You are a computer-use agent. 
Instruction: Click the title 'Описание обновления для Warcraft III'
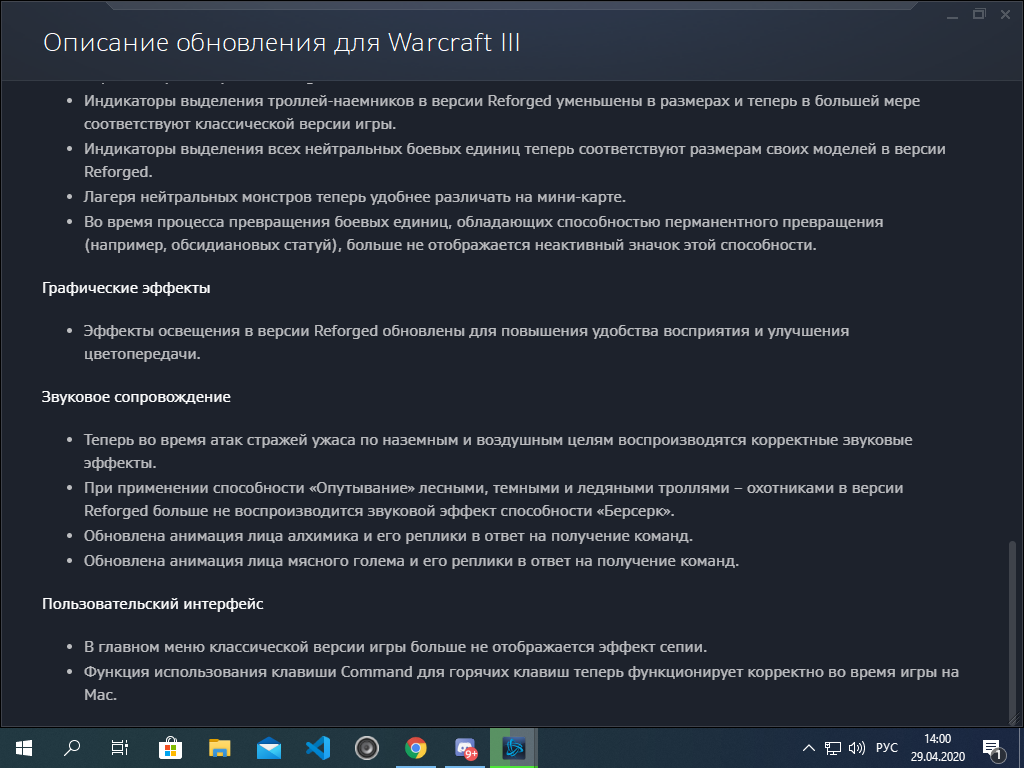281,43
